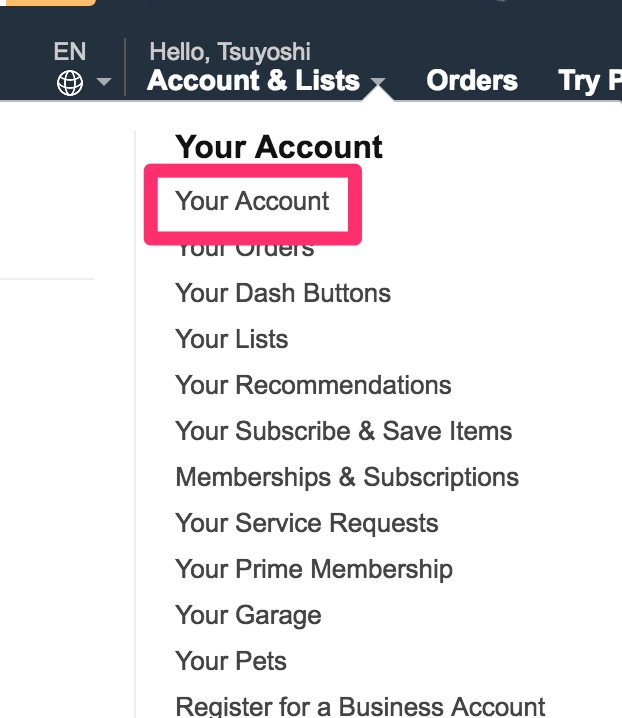View Your Recommendations

click(313, 385)
